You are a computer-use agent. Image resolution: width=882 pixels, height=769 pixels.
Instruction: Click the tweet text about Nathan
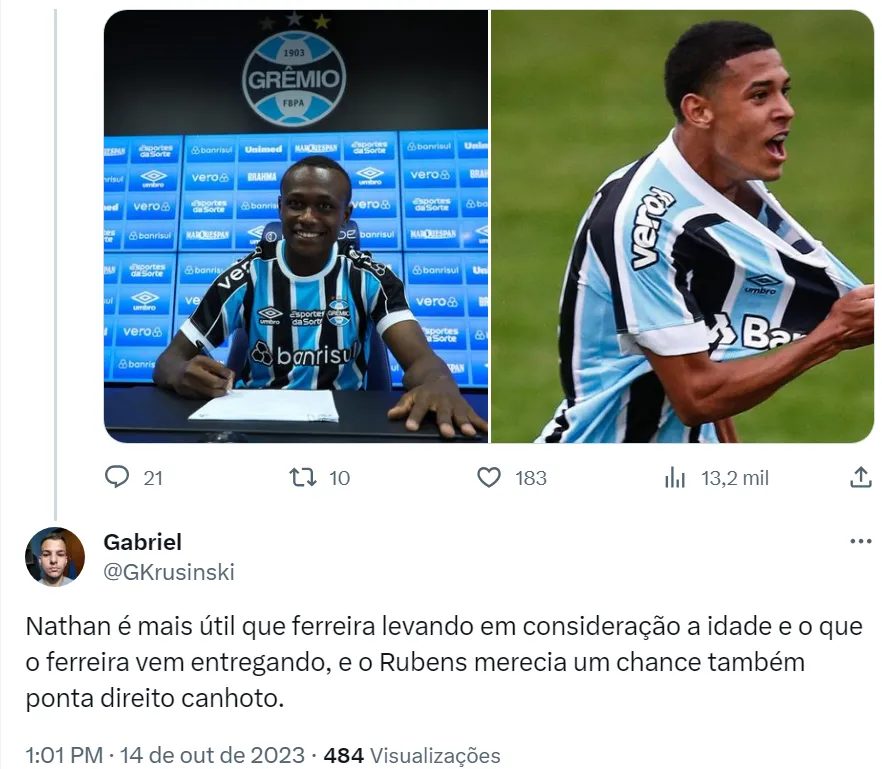click(444, 662)
